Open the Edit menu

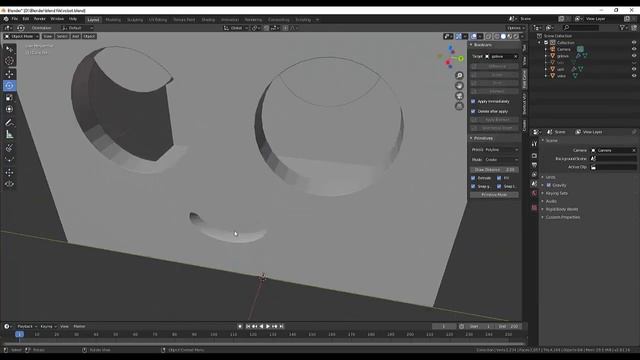click(x=26, y=19)
